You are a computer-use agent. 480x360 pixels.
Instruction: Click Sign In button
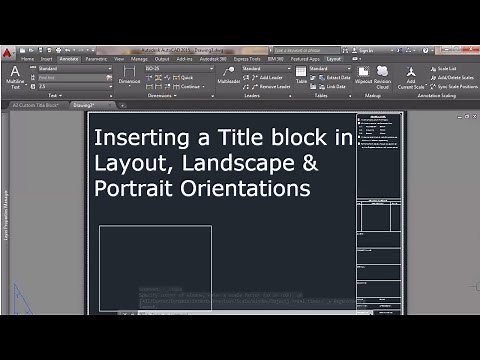363,50
